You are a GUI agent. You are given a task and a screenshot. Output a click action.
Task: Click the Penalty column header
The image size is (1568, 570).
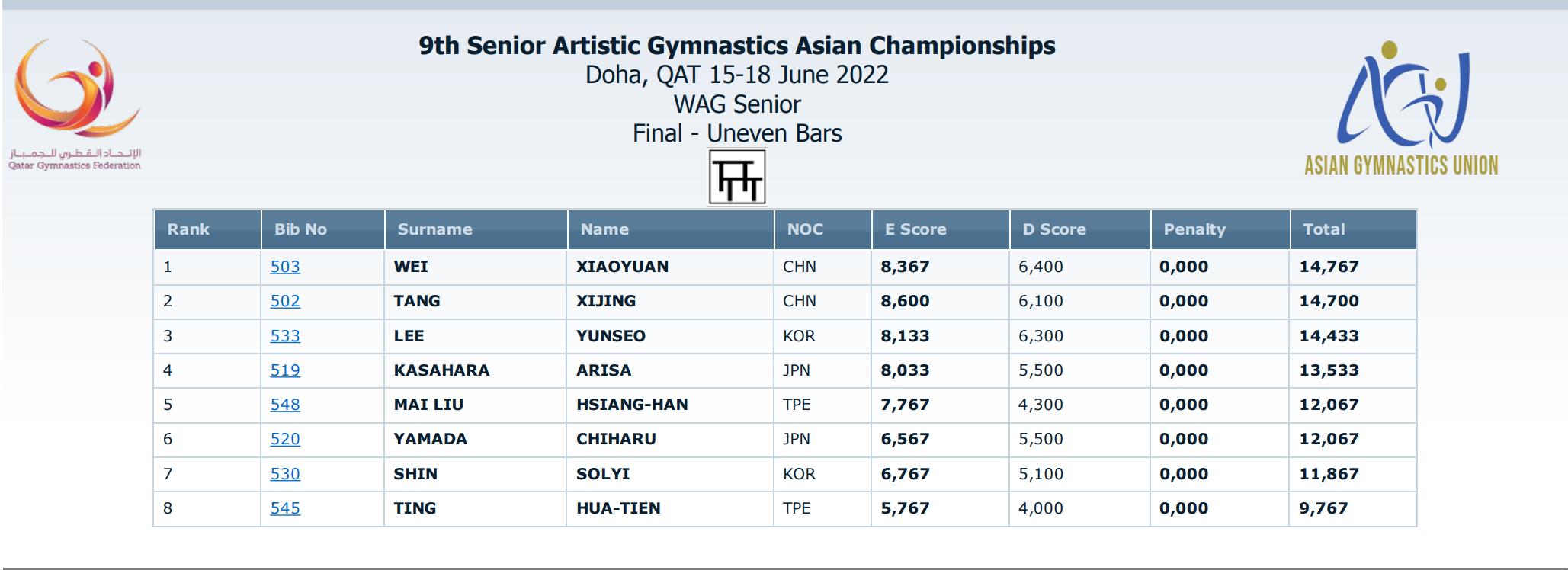(1194, 229)
